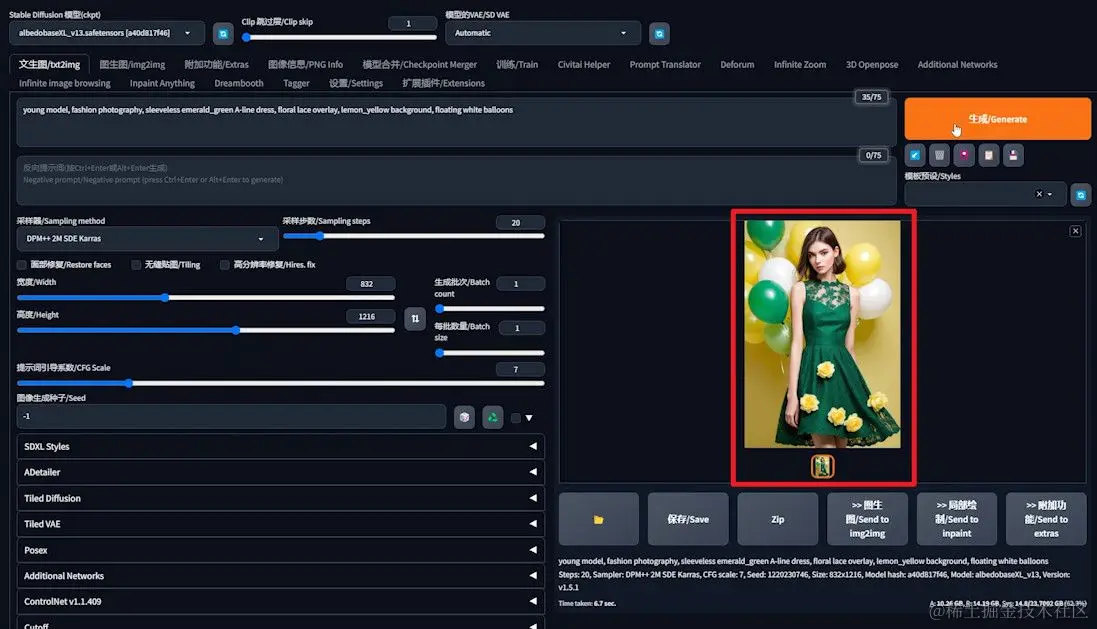The width and height of the screenshot is (1097, 629).
Task: Reuse last seed with recycle icon
Action: tap(493, 417)
